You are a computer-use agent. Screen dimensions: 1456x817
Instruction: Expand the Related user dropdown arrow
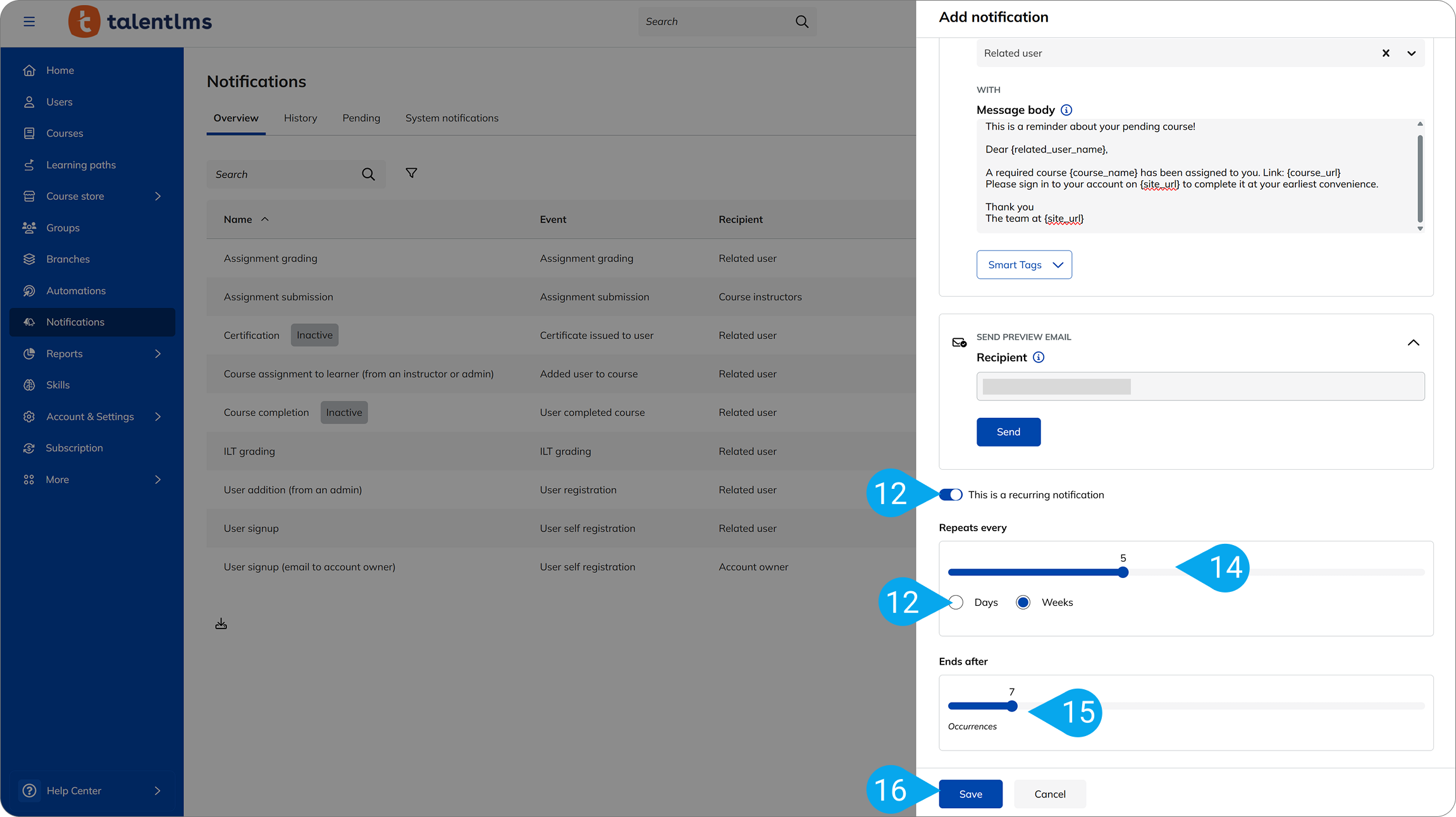tap(1411, 53)
